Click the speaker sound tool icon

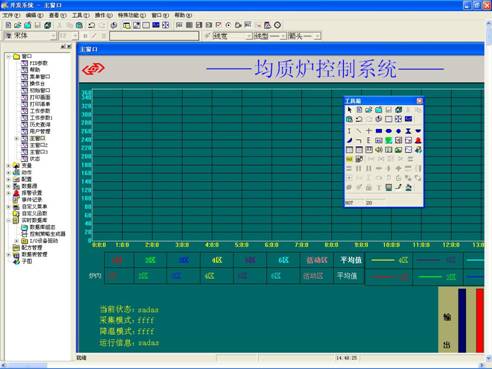[x=379, y=150]
